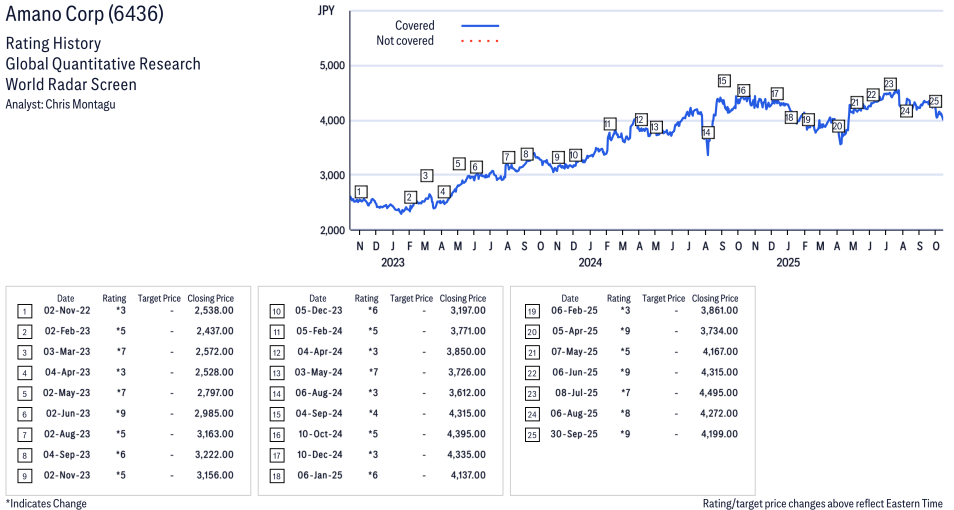The width and height of the screenshot is (954, 510).
Task: Select chart marker 14 at the August 2024 dip
Action: (707, 133)
